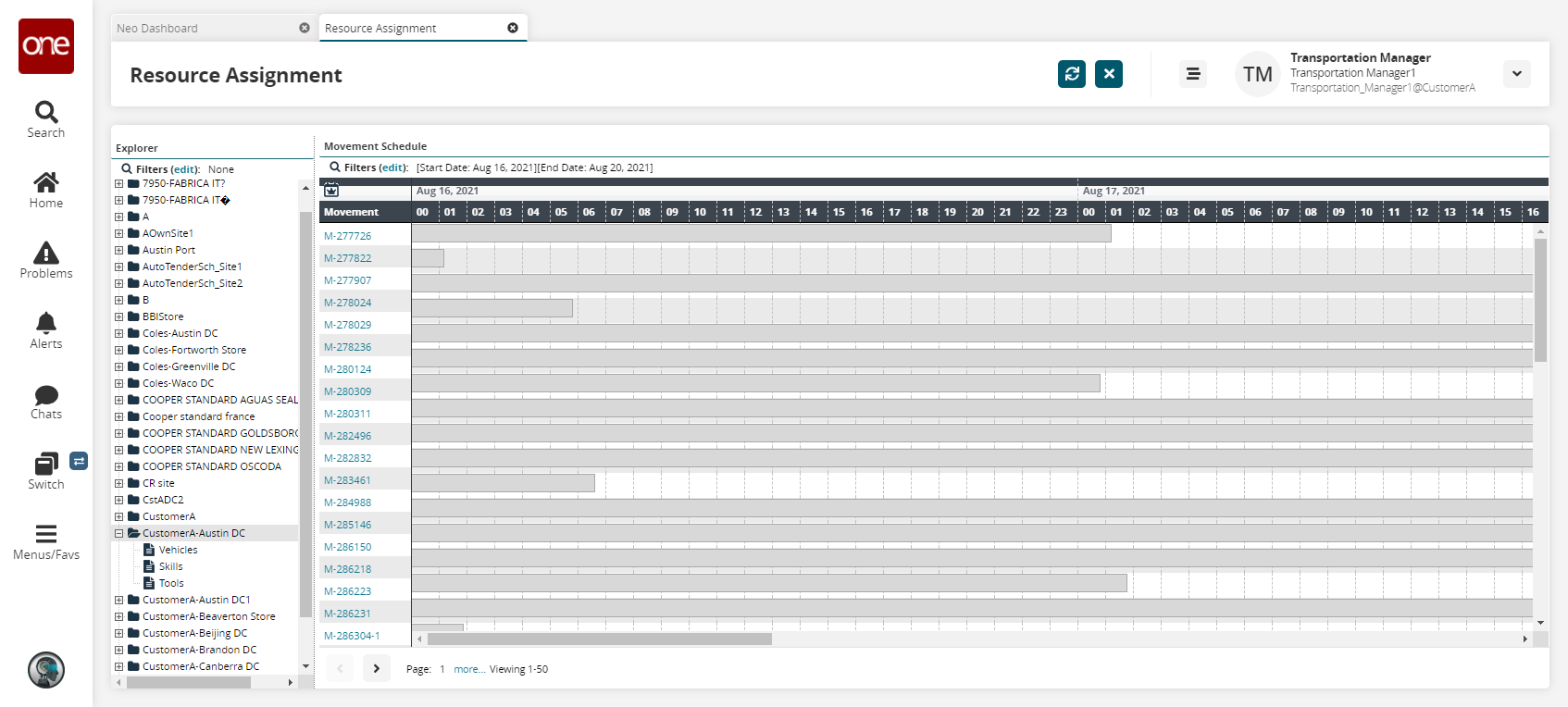Expand the Austin Port folder

(118, 250)
